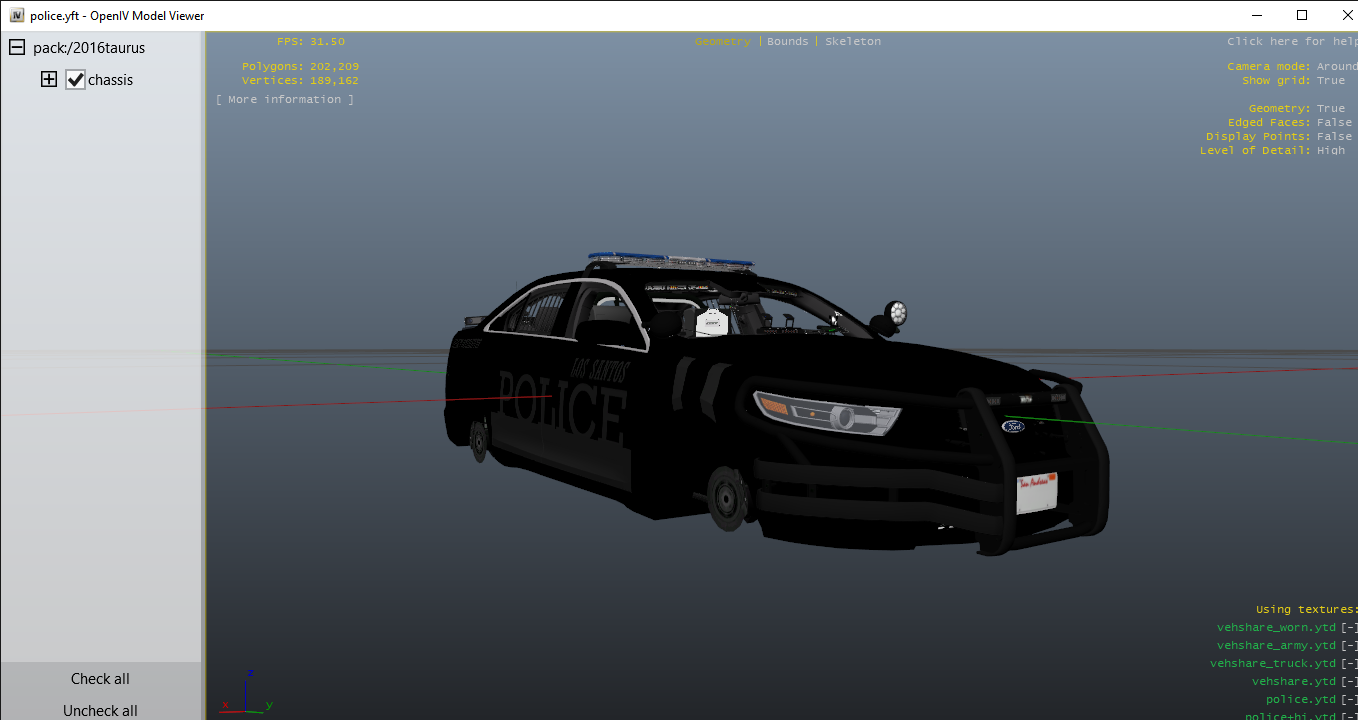The height and width of the screenshot is (720, 1358).
Task: Switch to the Skeleton view tab
Action: coord(853,42)
